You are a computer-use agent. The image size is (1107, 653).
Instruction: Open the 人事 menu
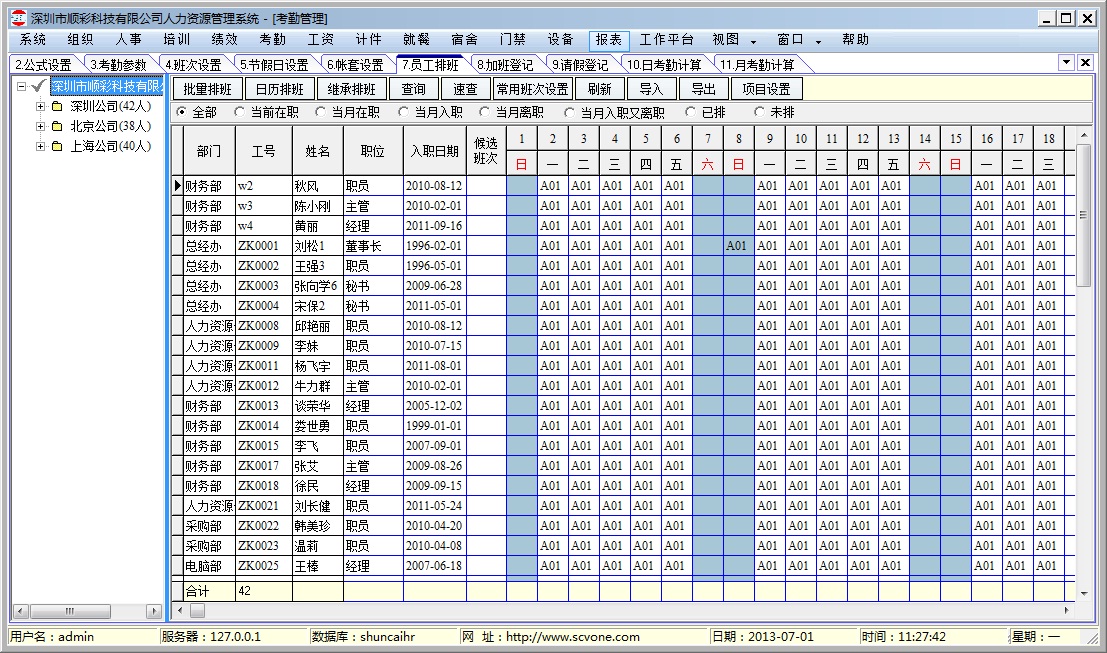click(x=128, y=40)
